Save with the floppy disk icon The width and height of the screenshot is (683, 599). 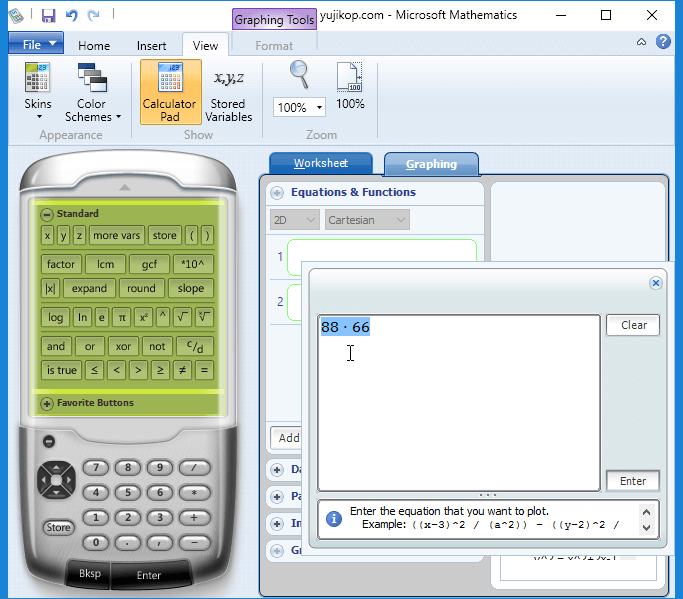(x=48, y=16)
